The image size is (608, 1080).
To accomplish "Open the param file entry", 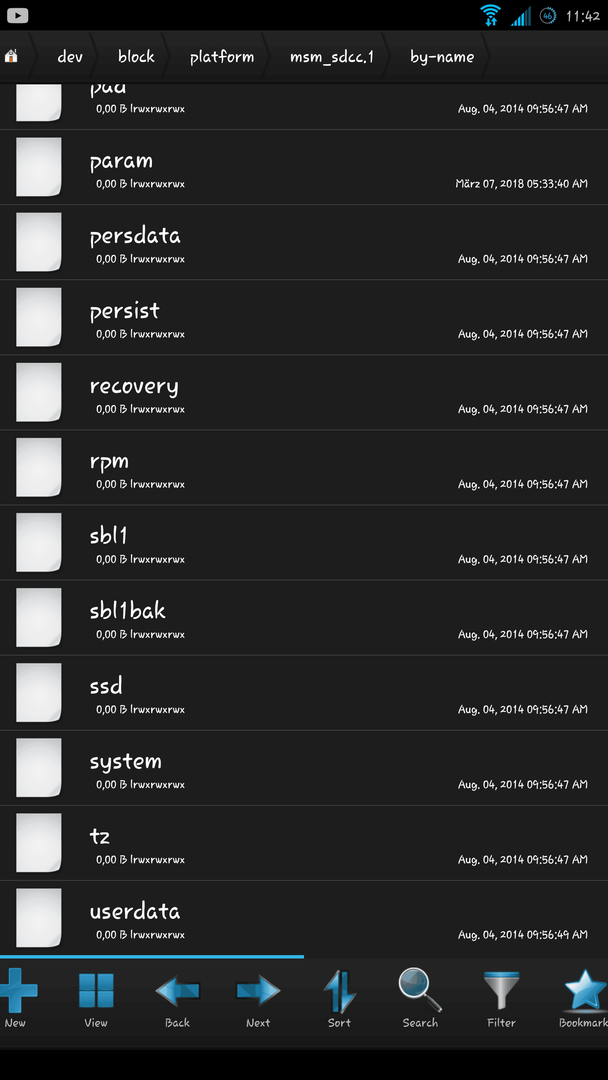I will (304, 167).
